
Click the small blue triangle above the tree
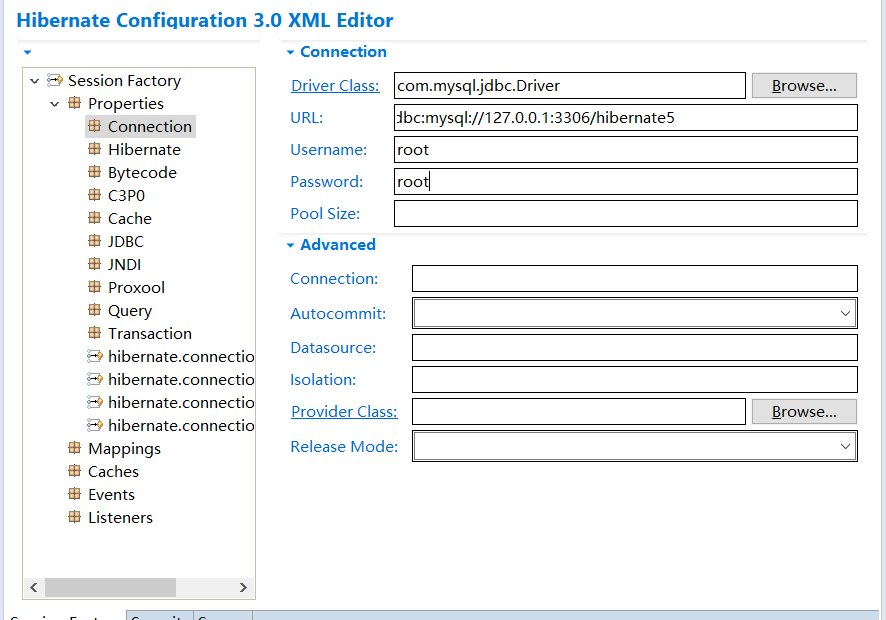(27, 52)
